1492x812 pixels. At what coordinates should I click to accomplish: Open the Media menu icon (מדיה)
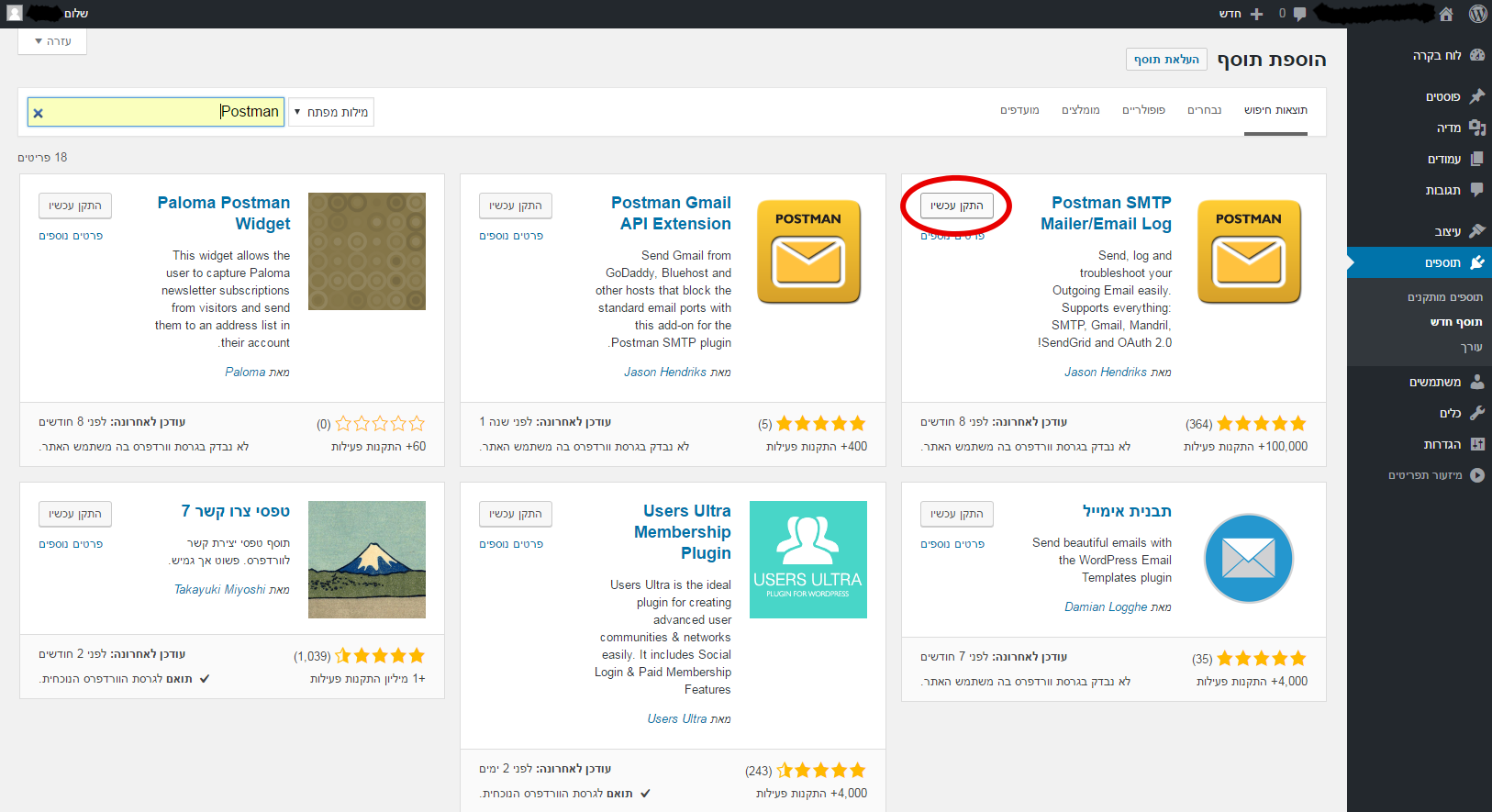(1476, 128)
